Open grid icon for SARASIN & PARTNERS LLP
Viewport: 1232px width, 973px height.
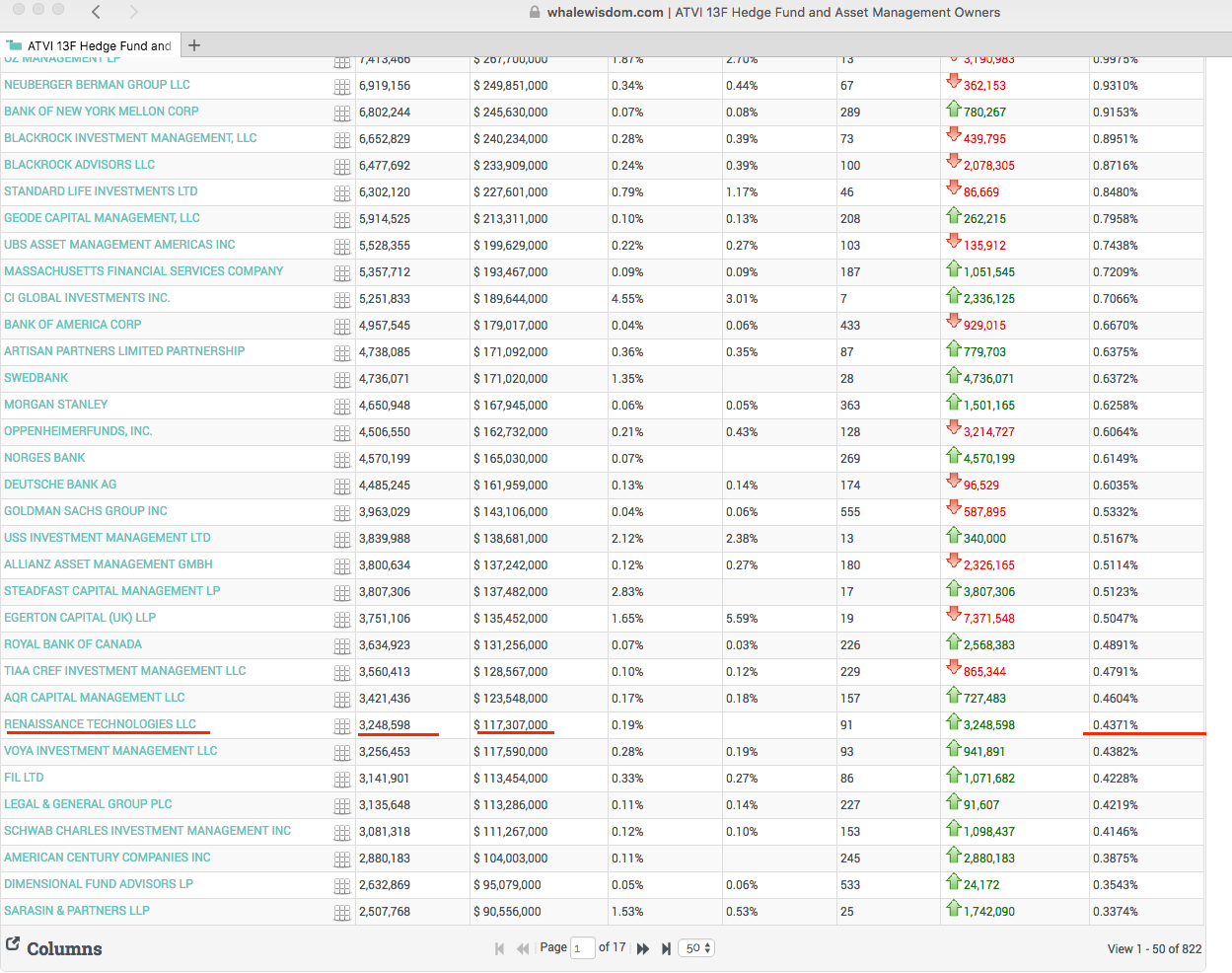tap(342, 913)
